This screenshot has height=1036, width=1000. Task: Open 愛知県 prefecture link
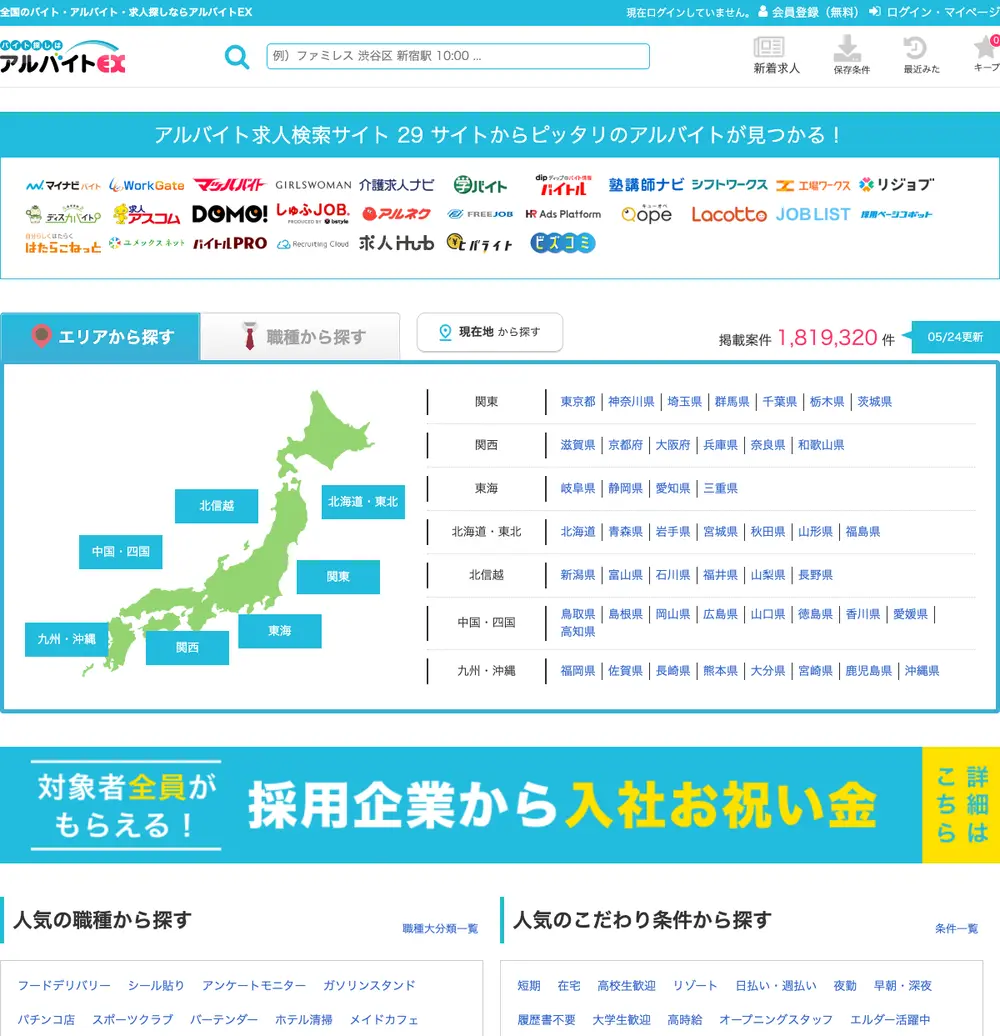tap(673, 488)
